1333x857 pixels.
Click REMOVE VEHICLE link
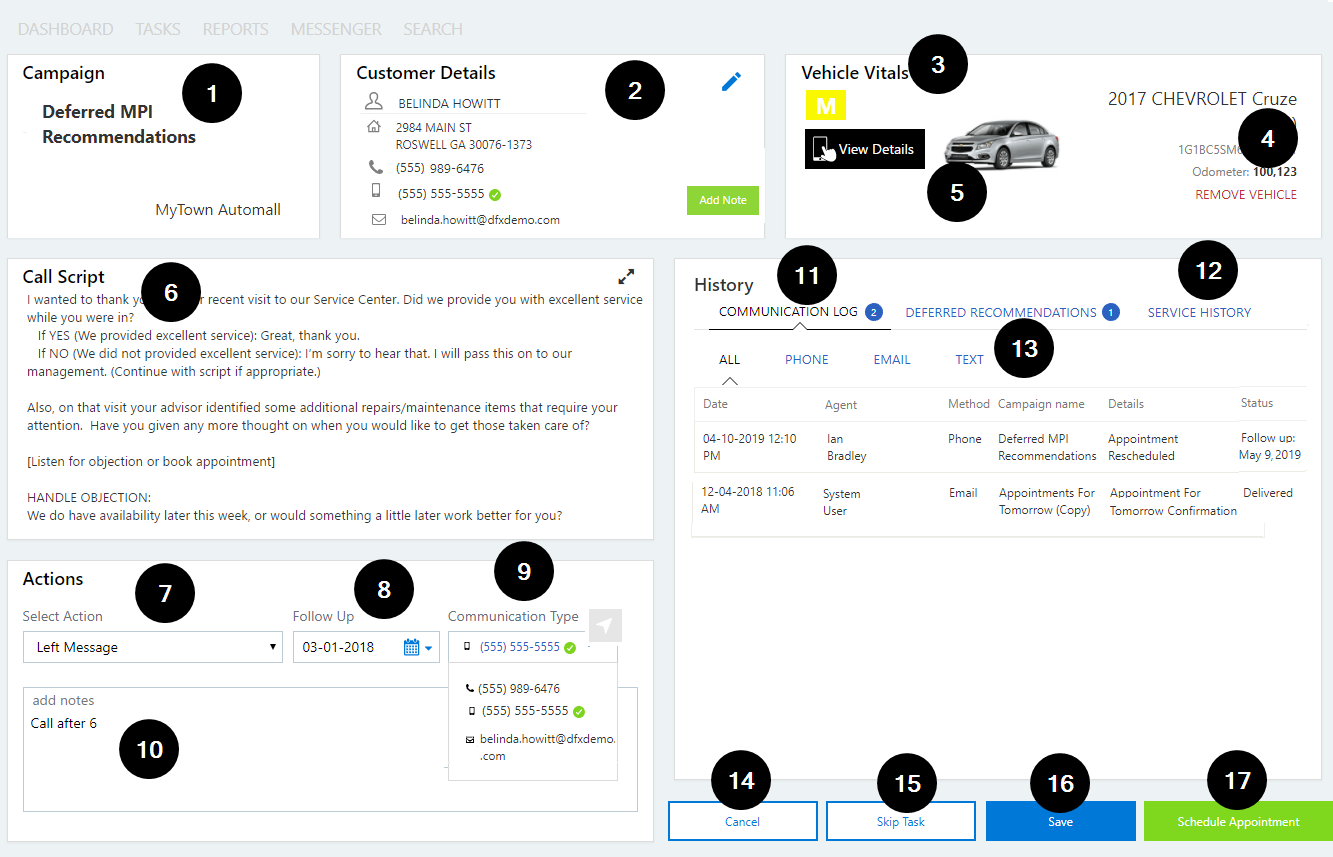pyautogui.click(x=1246, y=194)
